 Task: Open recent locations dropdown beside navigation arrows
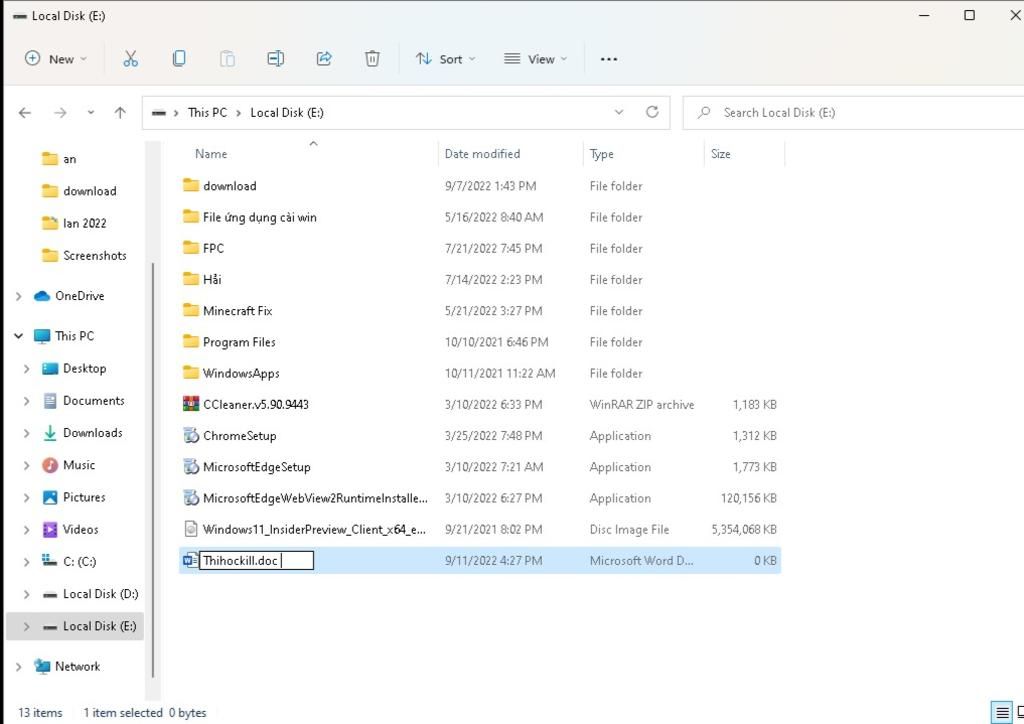(x=91, y=113)
